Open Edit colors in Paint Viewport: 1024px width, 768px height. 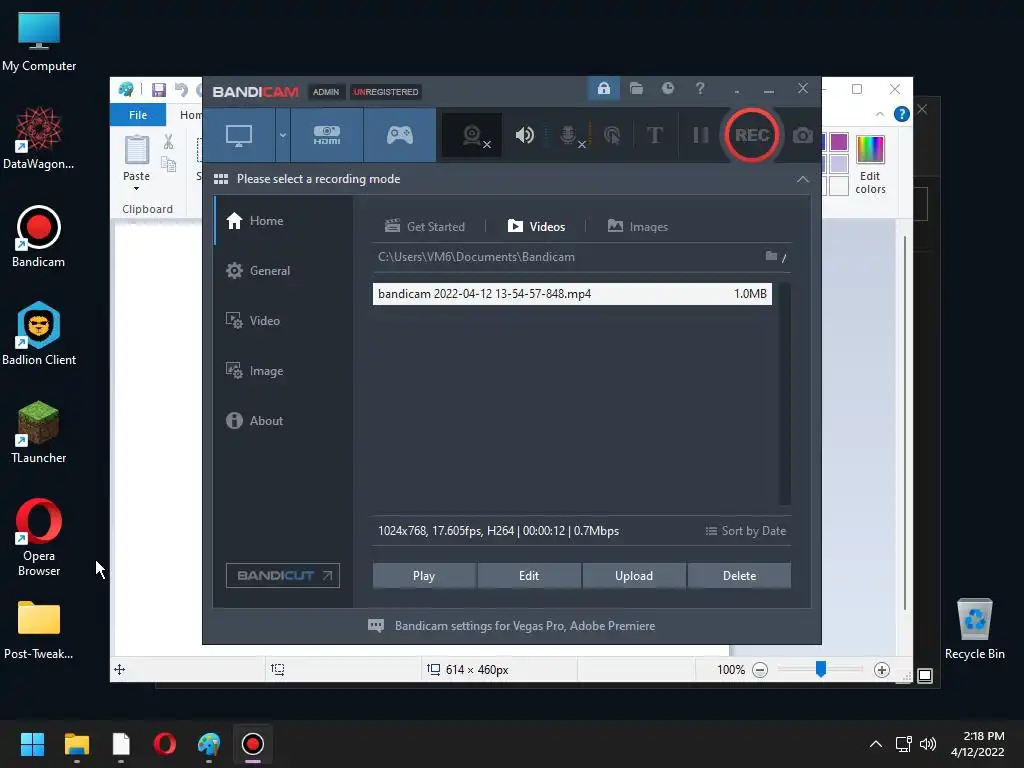point(870,165)
